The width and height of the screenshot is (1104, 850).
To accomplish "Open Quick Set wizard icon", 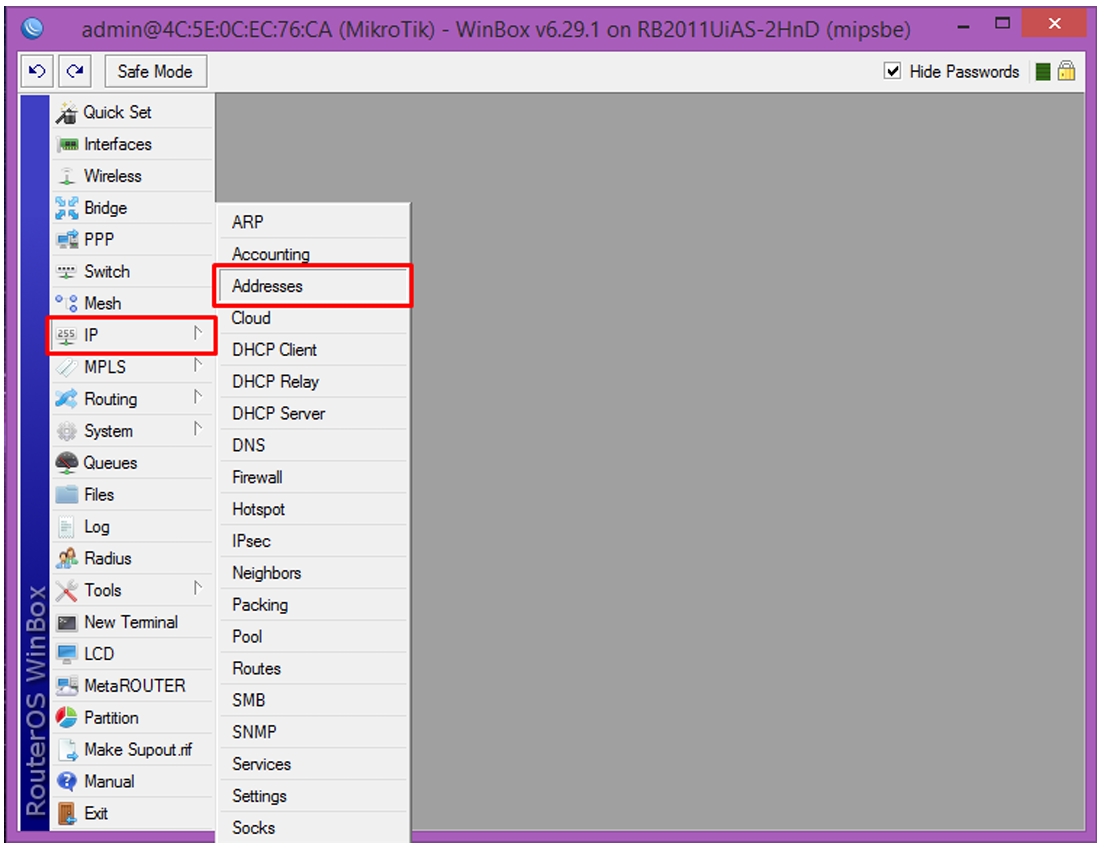I will pyautogui.click(x=67, y=113).
